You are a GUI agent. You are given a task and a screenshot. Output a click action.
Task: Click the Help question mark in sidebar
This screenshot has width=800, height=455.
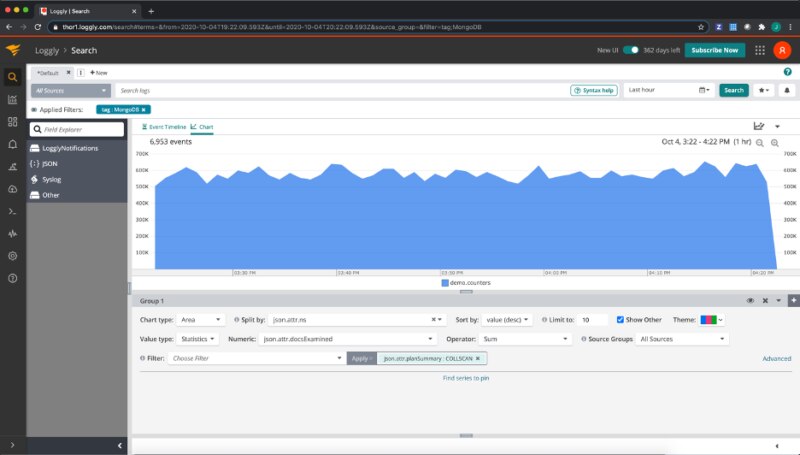click(12, 278)
